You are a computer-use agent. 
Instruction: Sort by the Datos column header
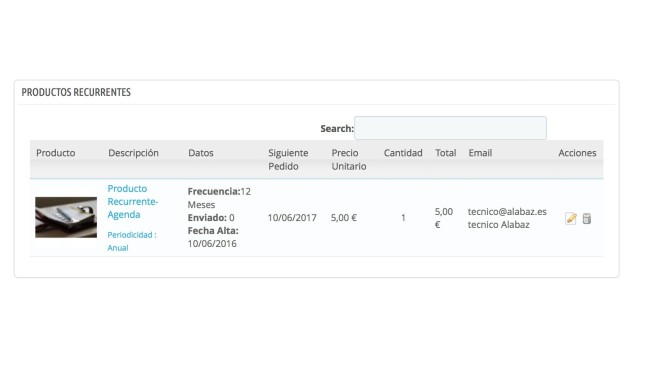click(201, 153)
